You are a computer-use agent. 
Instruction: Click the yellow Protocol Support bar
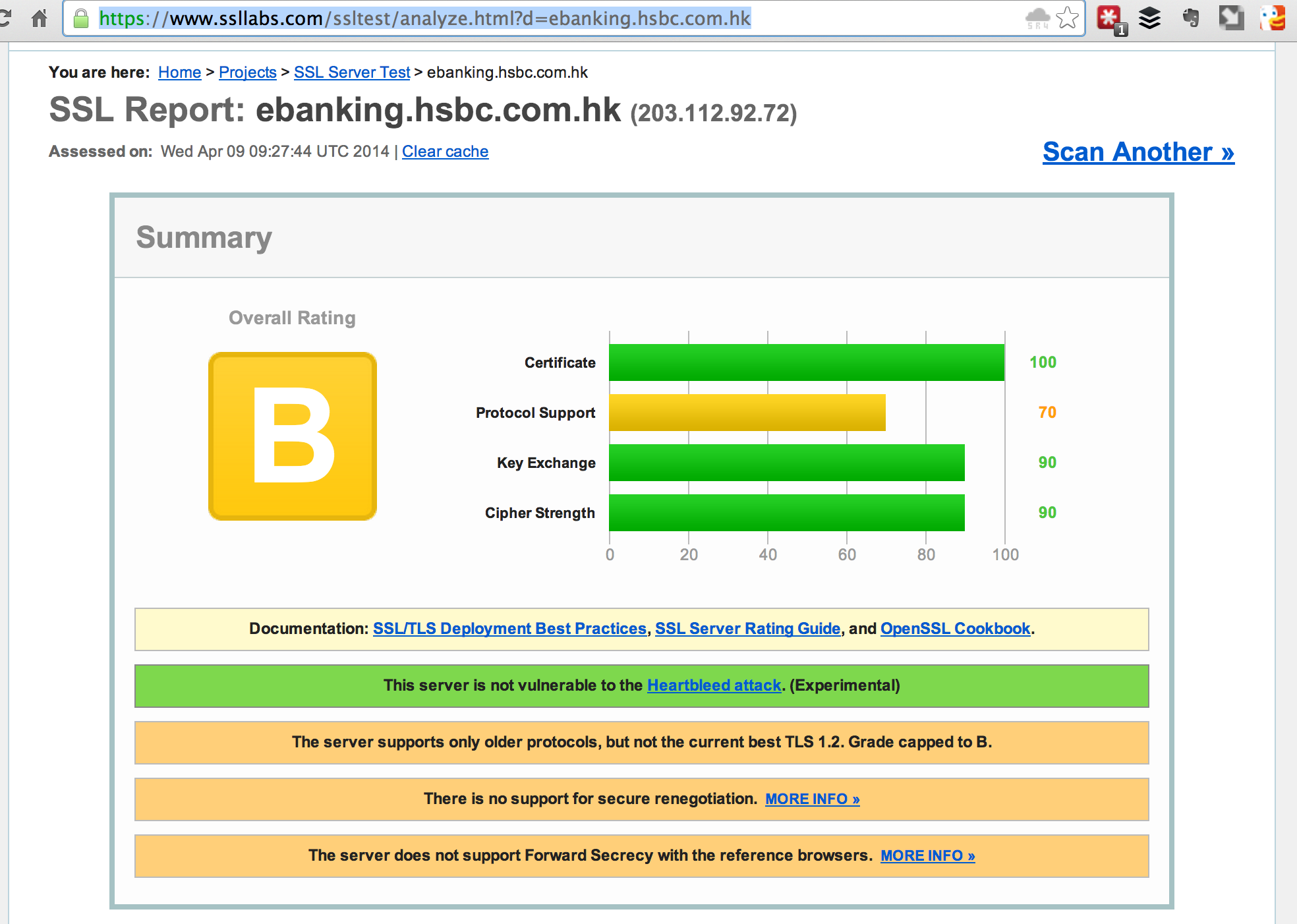(747, 413)
